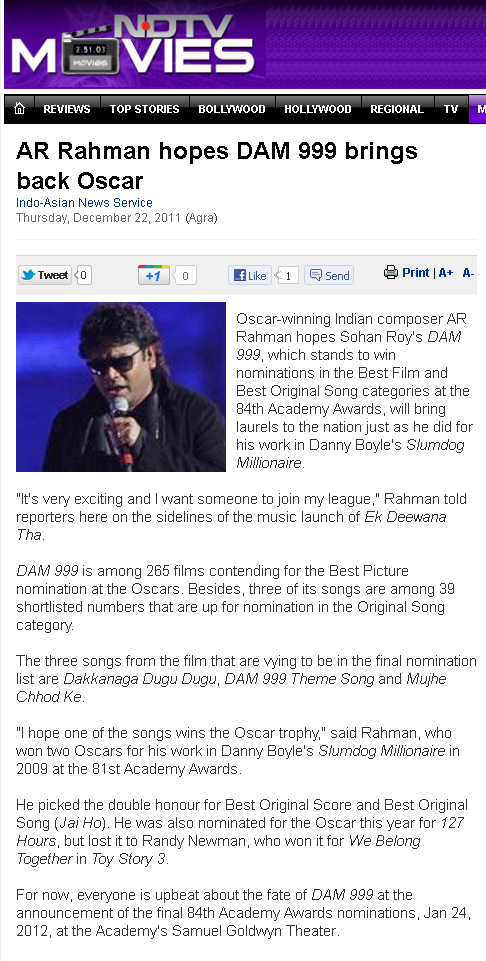Click the Google +1 button
Image resolution: width=486 pixels, height=961 pixels.
(x=153, y=275)
